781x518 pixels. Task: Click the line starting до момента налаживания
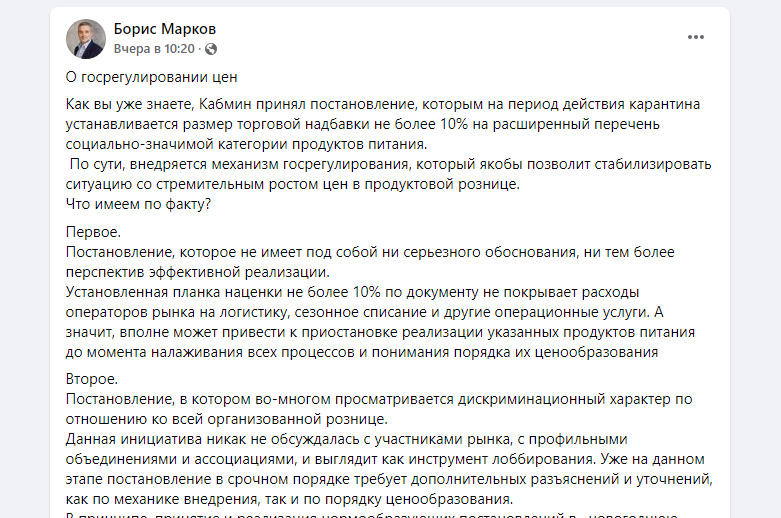click(362, 352)
